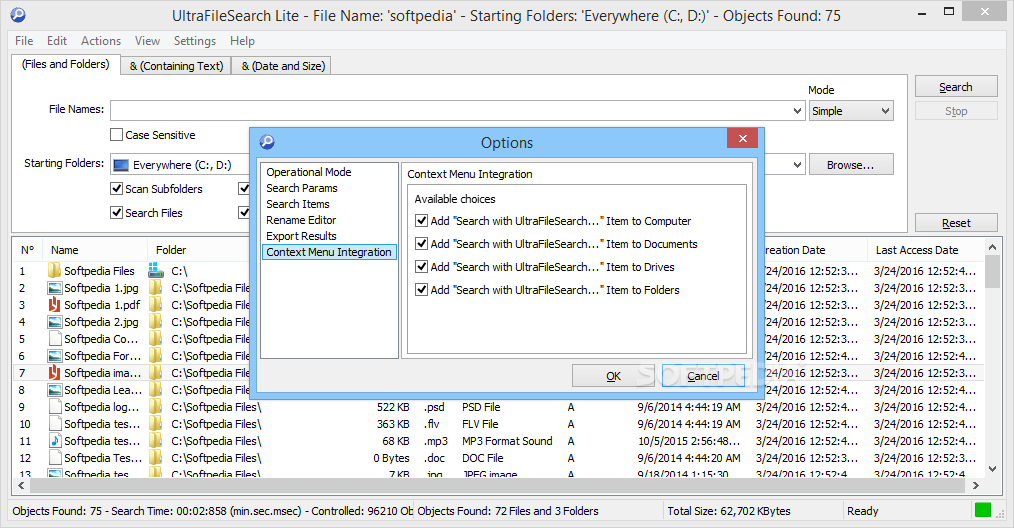Image resolution: width=1014 pixels, height=528 pixels.
Task: Open the View menu
Action: [x=147, y=41]
